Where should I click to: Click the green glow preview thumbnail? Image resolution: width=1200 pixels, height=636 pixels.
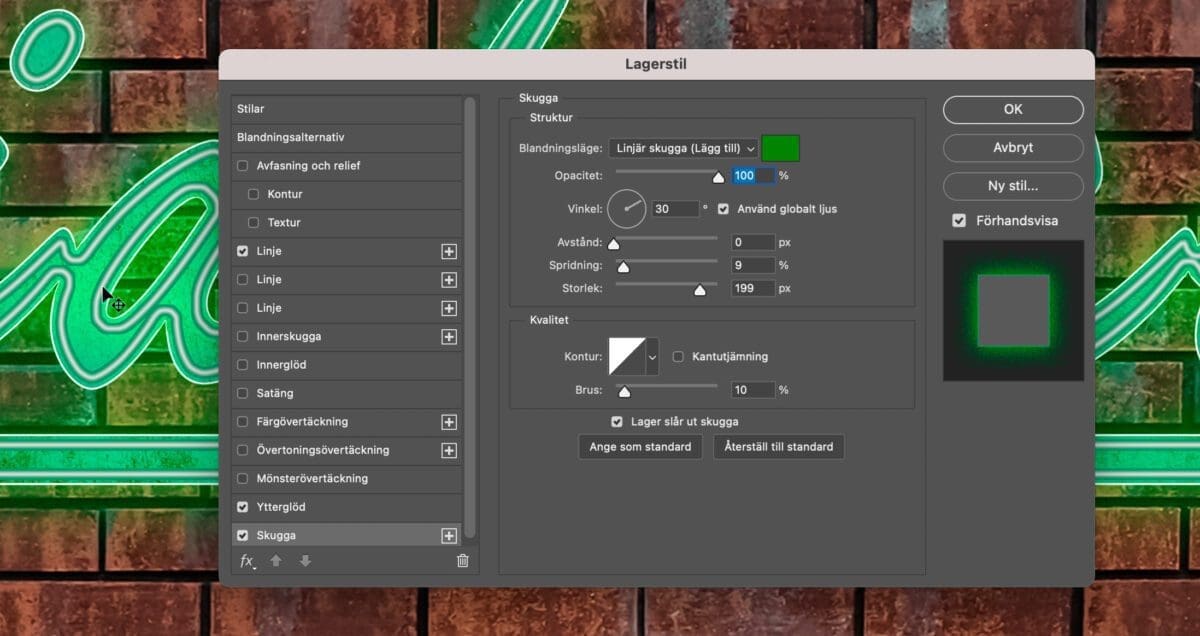tap(1013, 310)
